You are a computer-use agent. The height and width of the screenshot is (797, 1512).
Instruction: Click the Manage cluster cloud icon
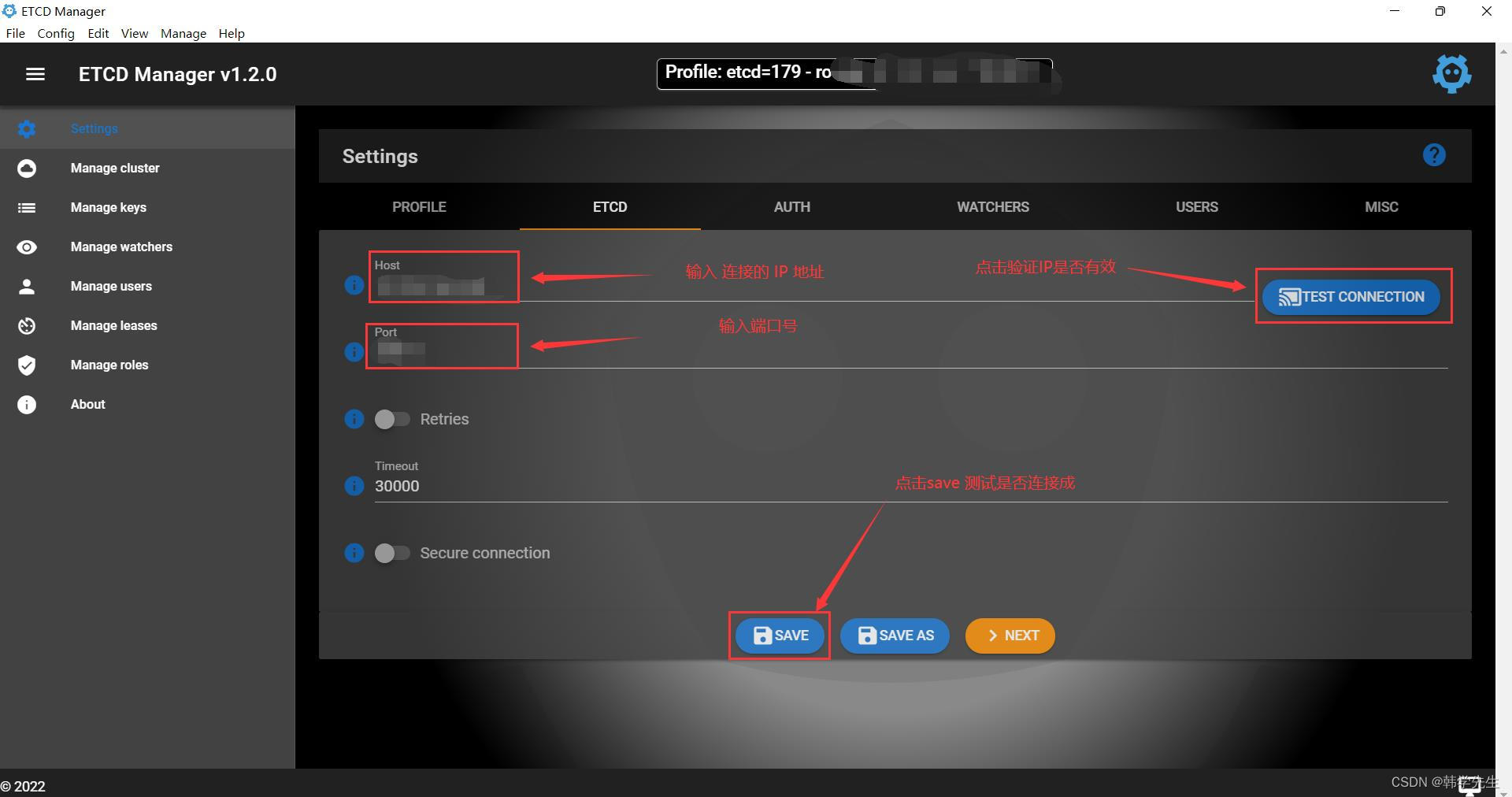(27, 168)
